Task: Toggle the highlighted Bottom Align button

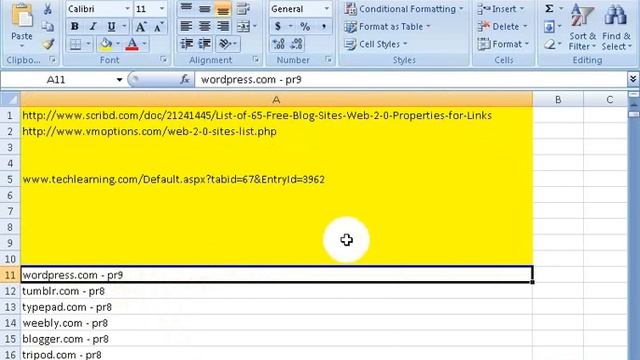Action: point(223,9)
